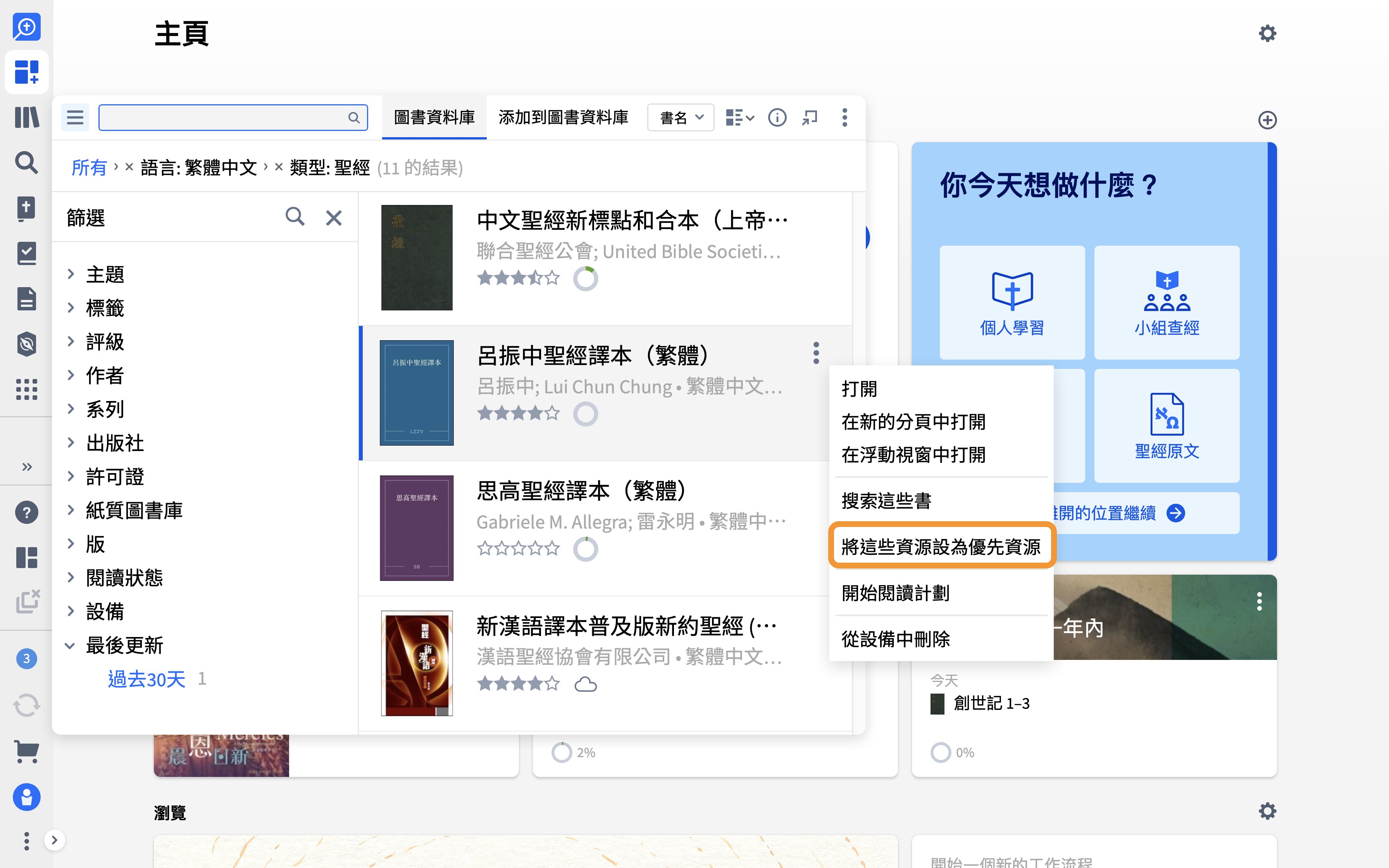Open the shield guides icon in sidebar
This screenshot has height=868, width=1389.
[26, 344]
